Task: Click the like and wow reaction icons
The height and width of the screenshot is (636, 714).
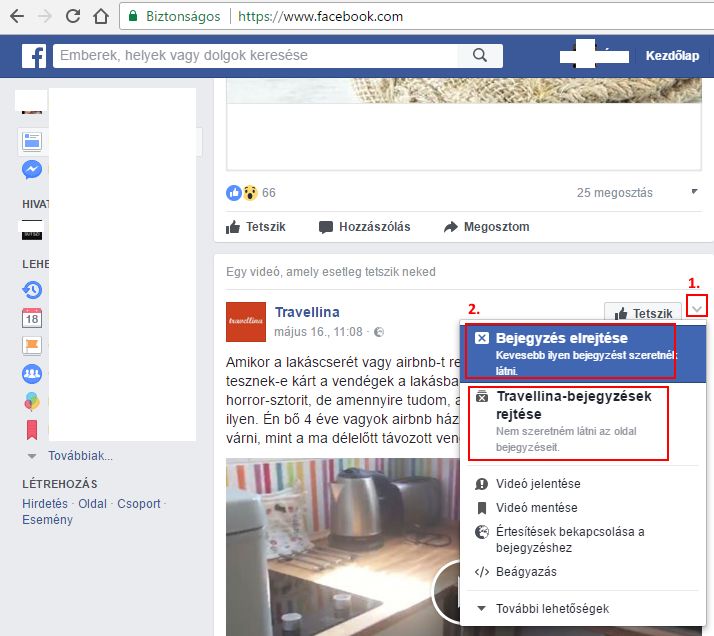Action: pyautogui.click(x=242, y=193)
